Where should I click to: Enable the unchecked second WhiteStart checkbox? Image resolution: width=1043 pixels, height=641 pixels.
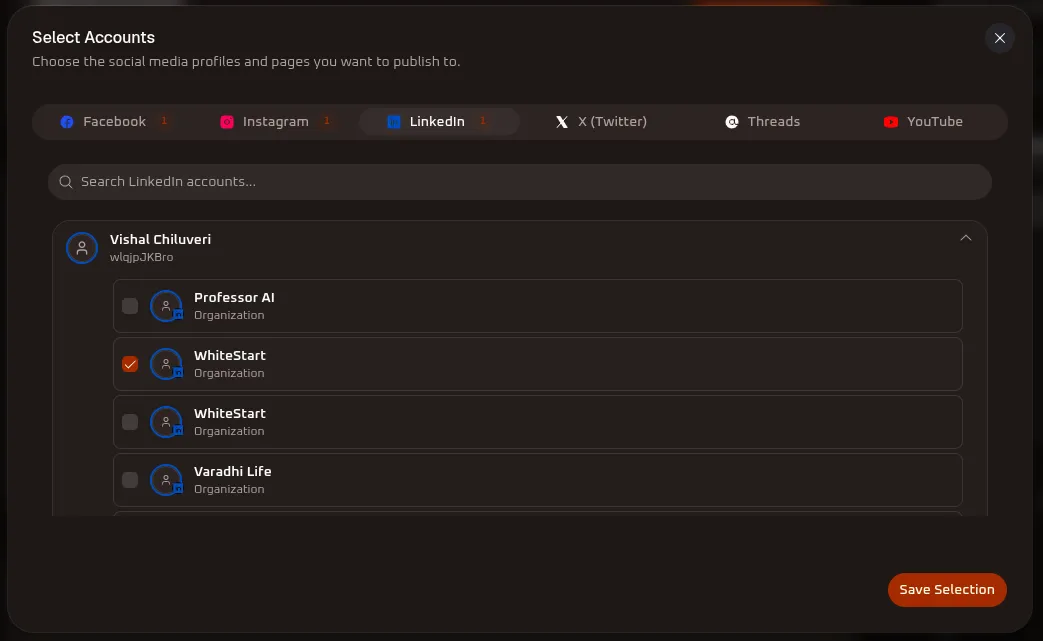[130, 422]
